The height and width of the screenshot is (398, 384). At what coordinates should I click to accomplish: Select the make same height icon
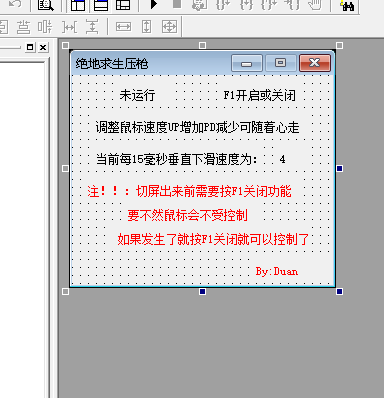pyautogui.click(x=146, y=27)
